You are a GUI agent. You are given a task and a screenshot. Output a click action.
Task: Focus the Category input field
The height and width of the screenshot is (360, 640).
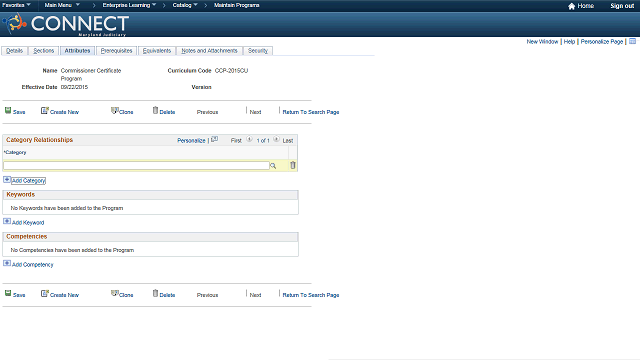[x=136, y=165]
